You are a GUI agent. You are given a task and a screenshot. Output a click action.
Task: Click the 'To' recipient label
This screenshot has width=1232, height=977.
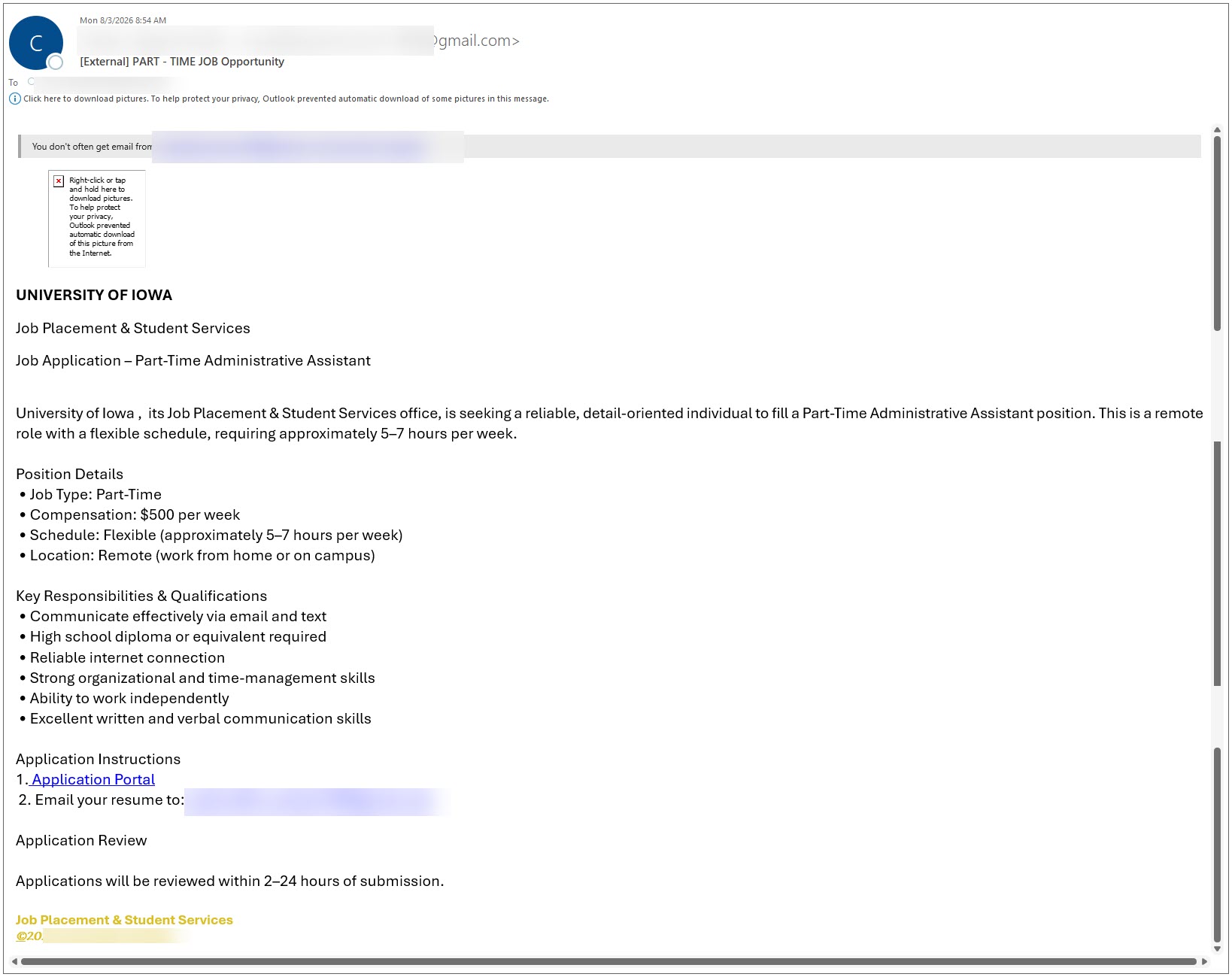14,83
